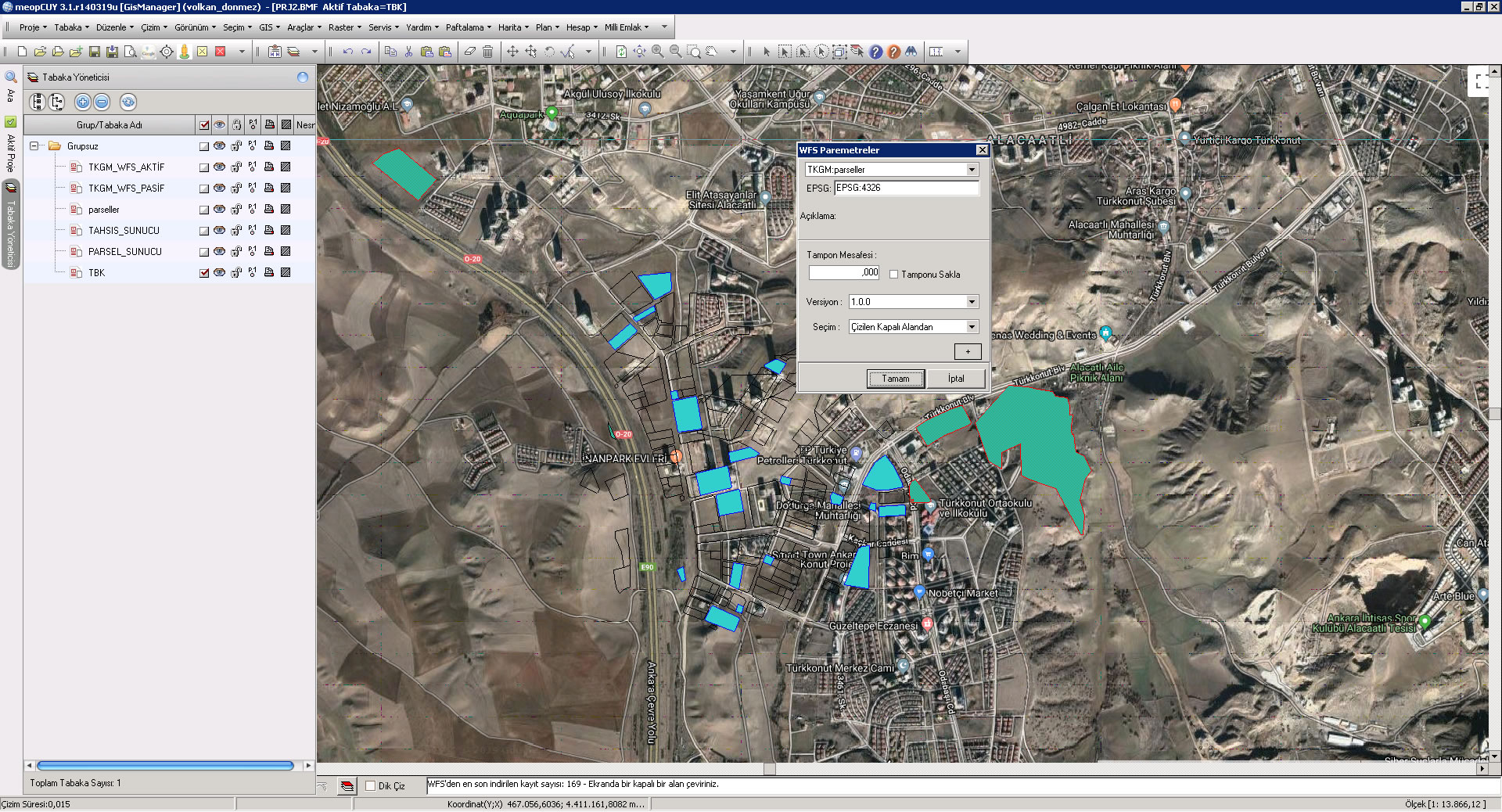Viewport: 1502px width, 812px height.
Task: Open dropdown arrow after scale ruler icon
Action: (957, 52)
